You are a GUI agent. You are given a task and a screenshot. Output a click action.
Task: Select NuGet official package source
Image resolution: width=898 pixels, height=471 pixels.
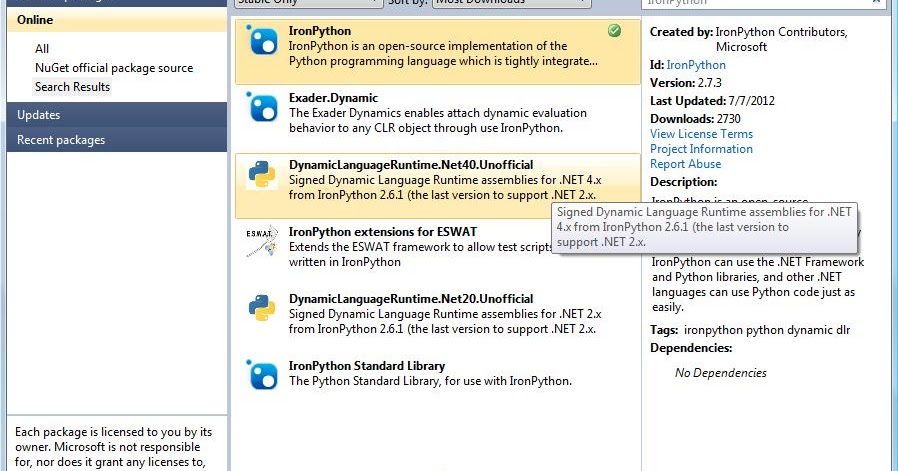pos(114,68)
